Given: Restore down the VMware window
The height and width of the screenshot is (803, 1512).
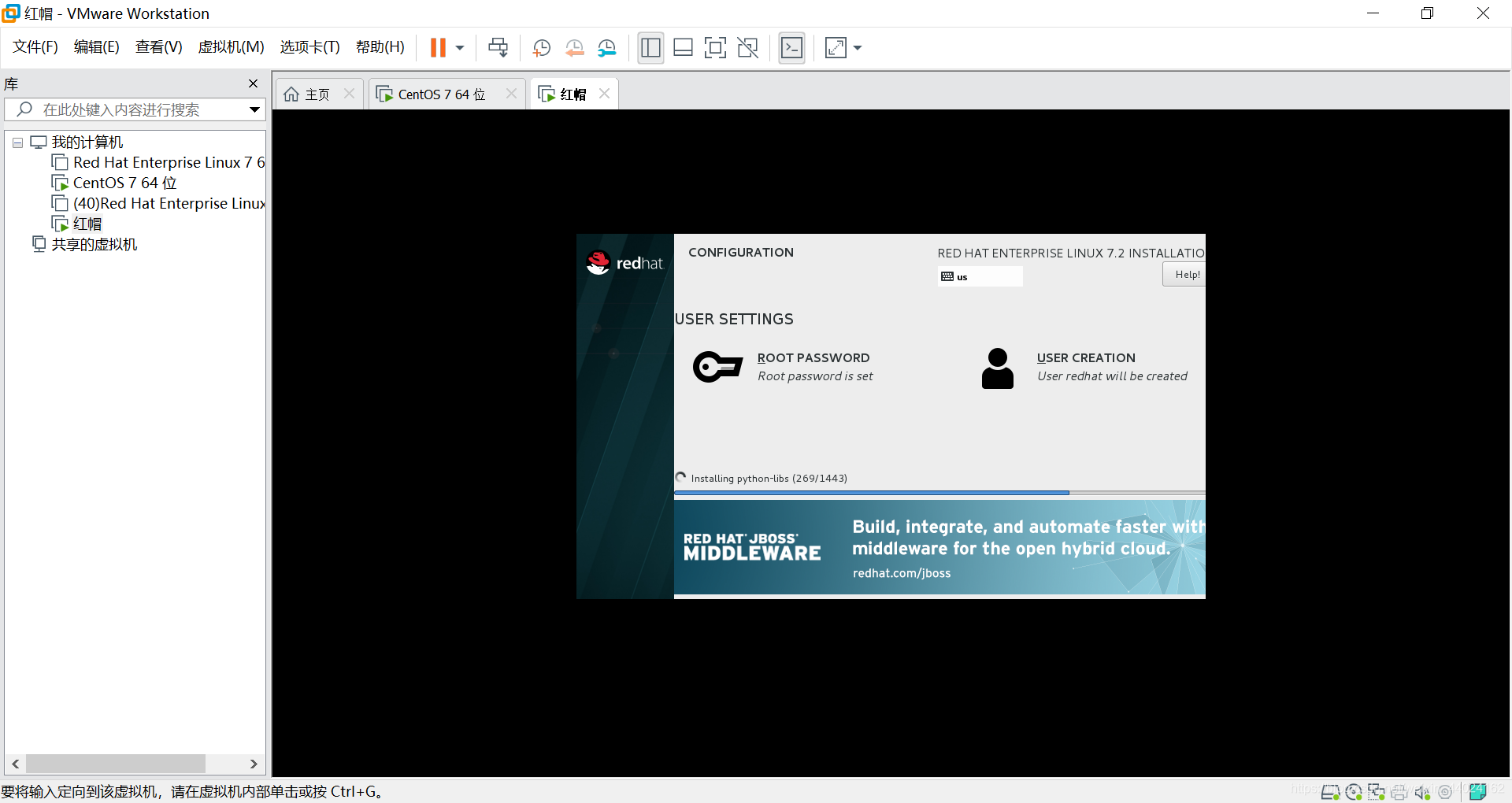Looking at the screenshot, I should 1427,13.
